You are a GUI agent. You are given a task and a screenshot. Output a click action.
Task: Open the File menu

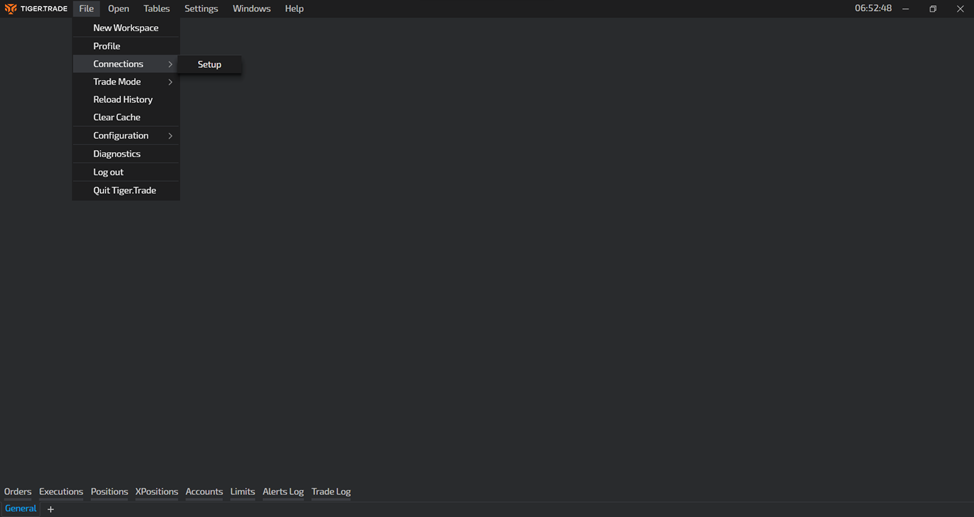(86, 9)
